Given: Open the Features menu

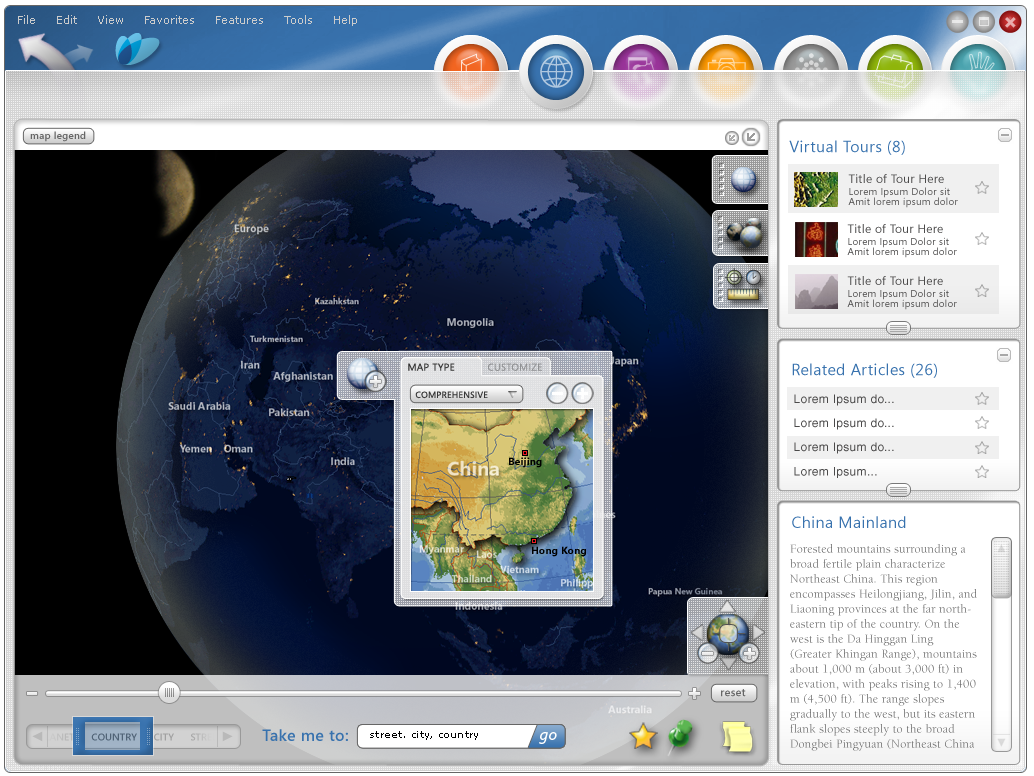Looking at the screenshot, I should pos(239,20).
